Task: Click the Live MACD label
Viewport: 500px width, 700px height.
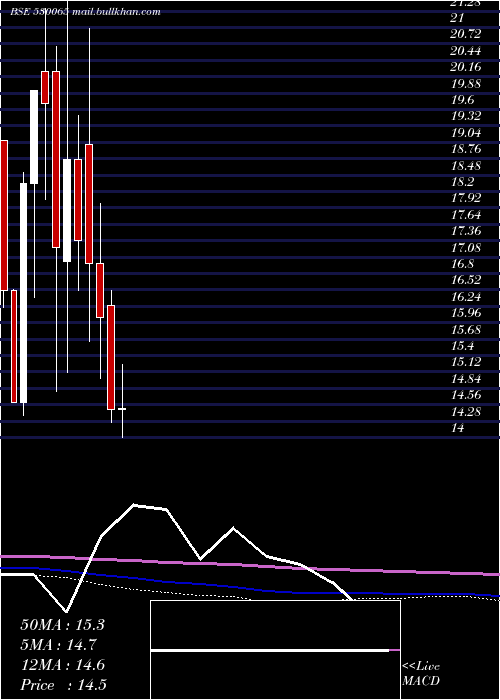Action: 421,674
